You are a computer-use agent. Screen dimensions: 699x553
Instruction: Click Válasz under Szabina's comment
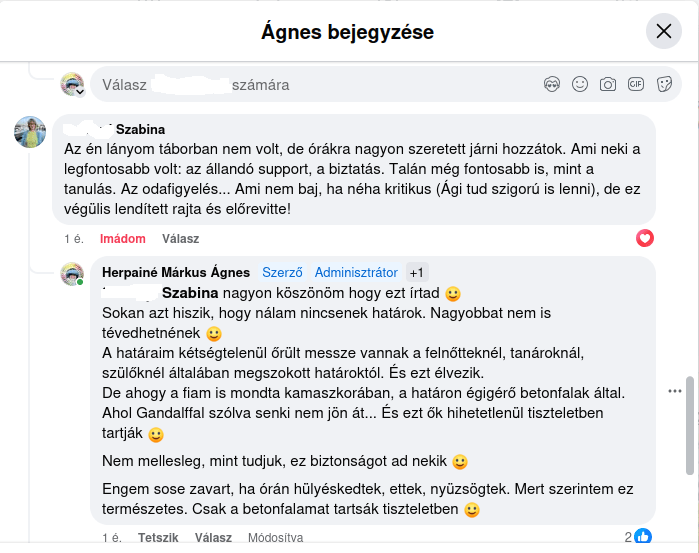(x=181, y=239)
